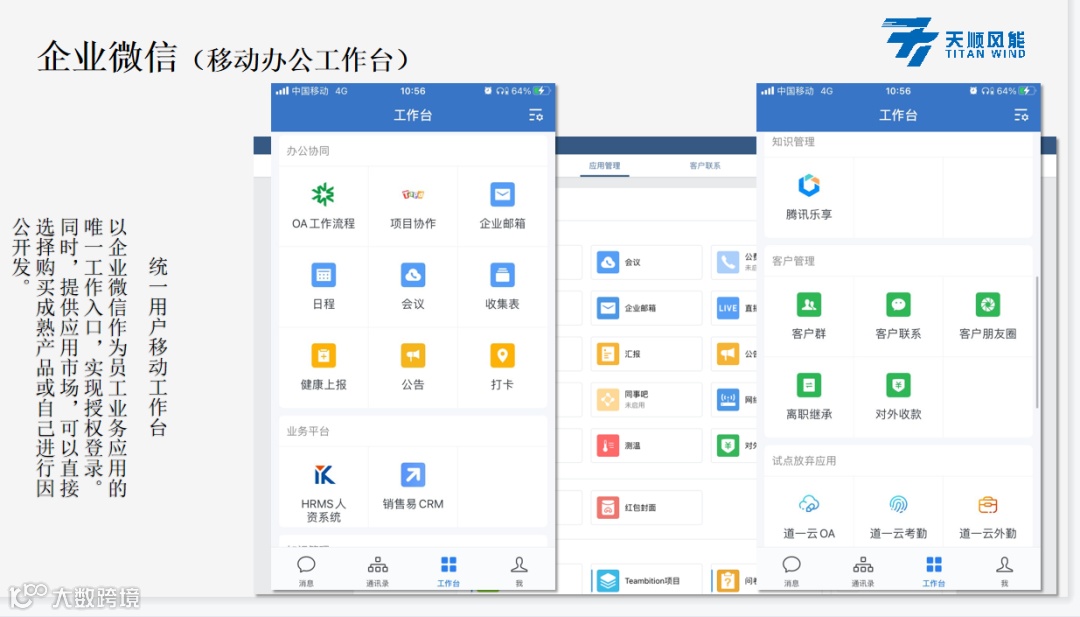Viewport: 1080px width, 617px height.
Task: Click 工作台 title in right phone header
Action: [x=898, y=115]
